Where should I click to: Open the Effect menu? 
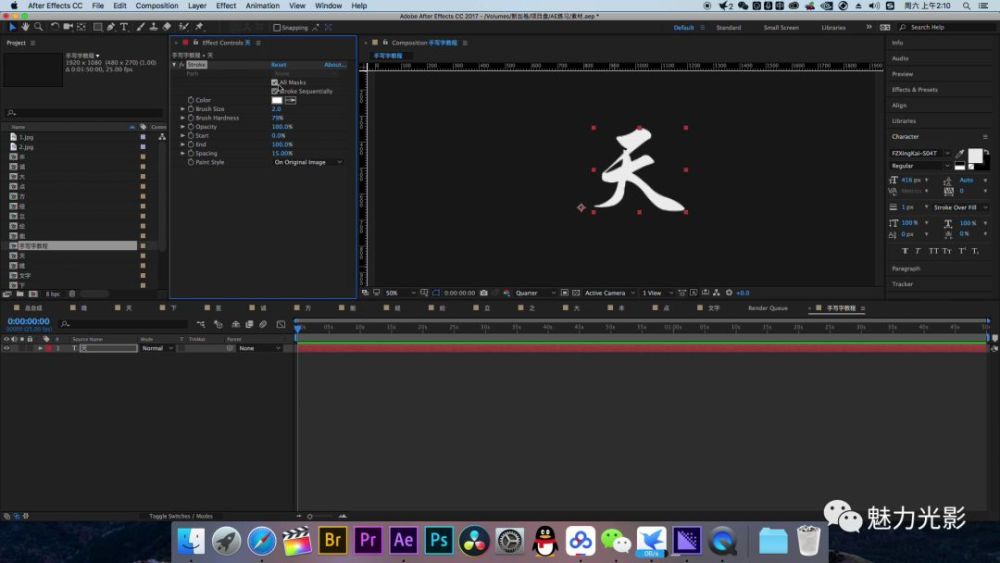pos(226,6)
